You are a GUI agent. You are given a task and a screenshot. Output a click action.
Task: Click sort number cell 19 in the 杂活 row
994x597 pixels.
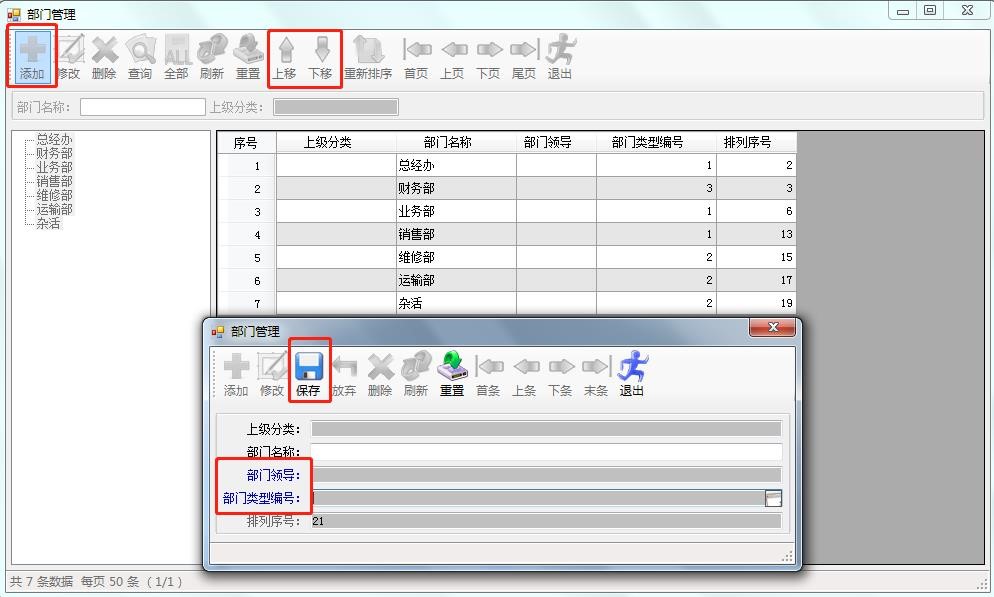pos(756,303)
